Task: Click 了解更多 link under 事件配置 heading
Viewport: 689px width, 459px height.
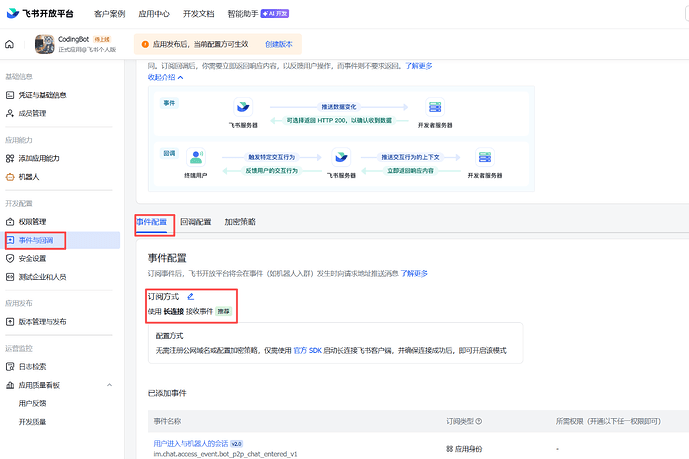Action: [414, 273]
